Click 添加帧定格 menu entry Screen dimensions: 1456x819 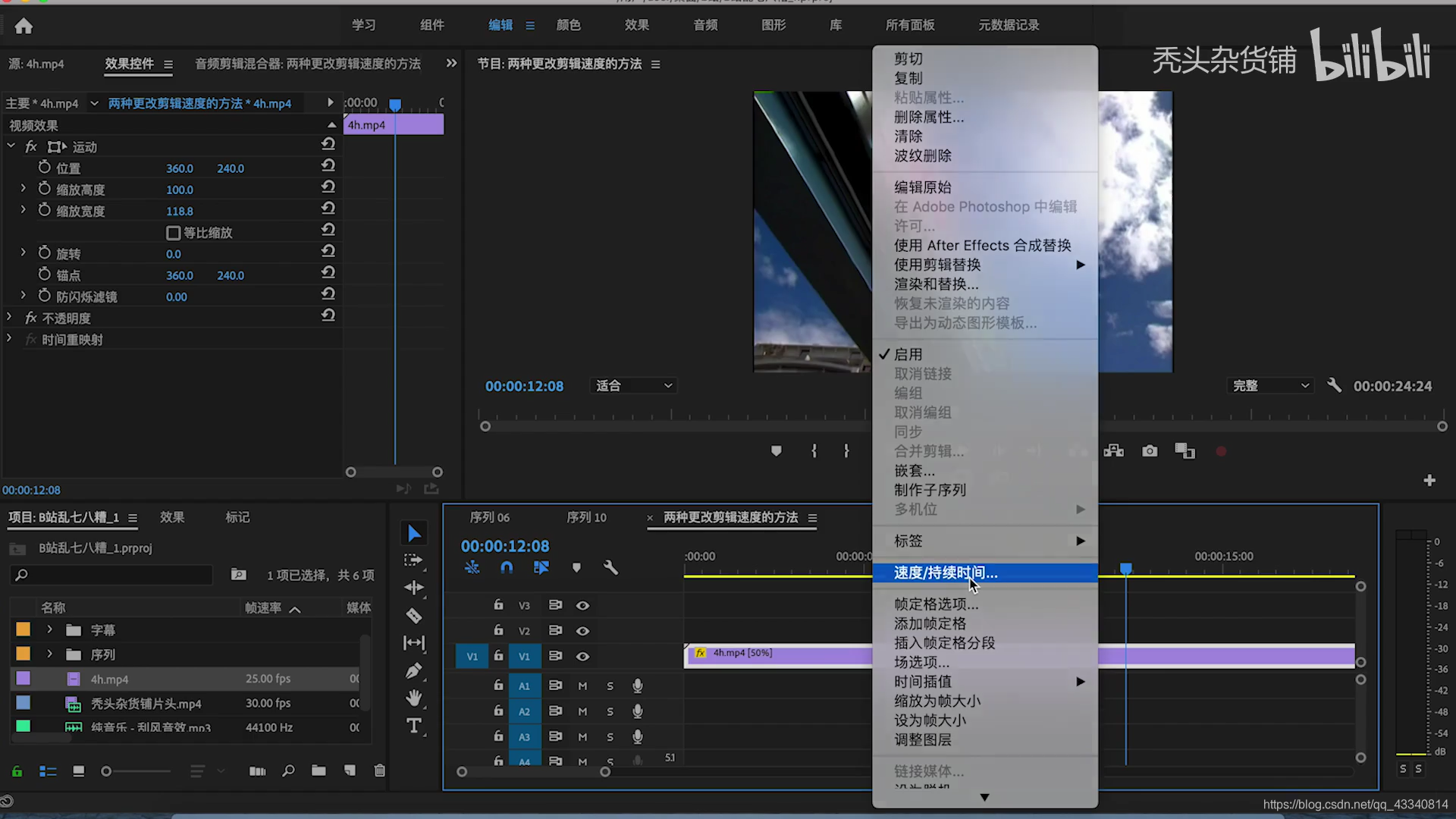[930, 623]
